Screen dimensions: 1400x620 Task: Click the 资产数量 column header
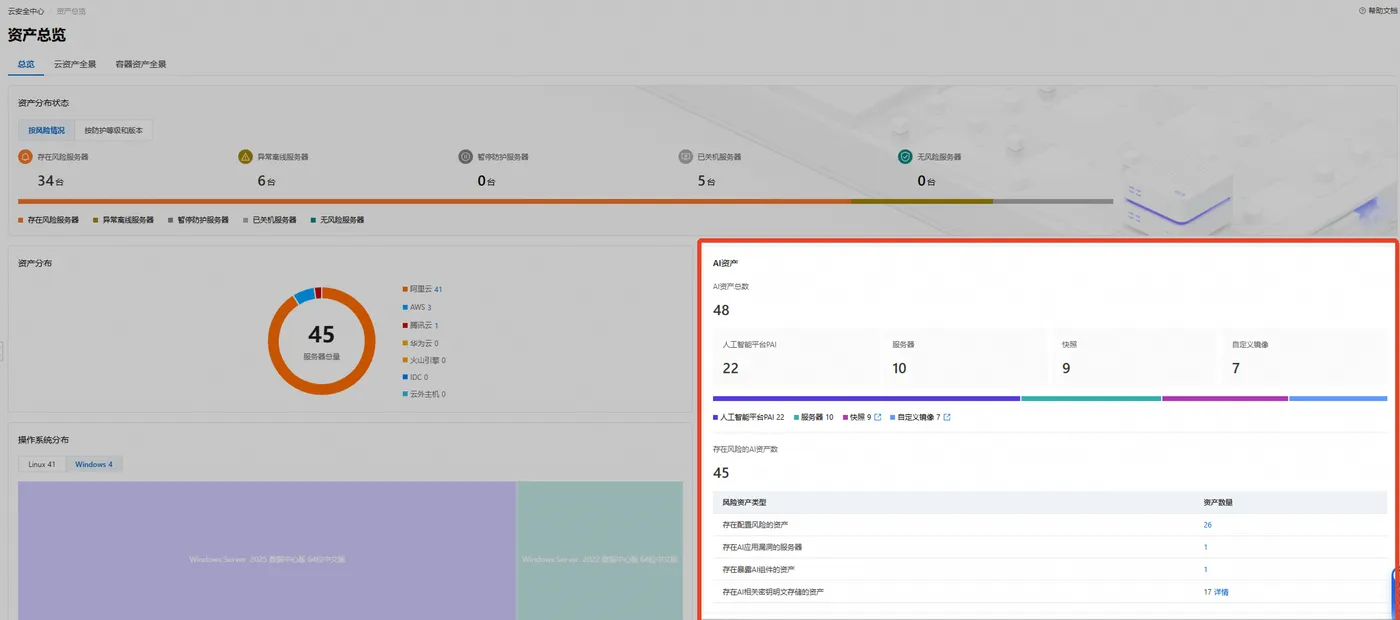tap(1218, 502)
